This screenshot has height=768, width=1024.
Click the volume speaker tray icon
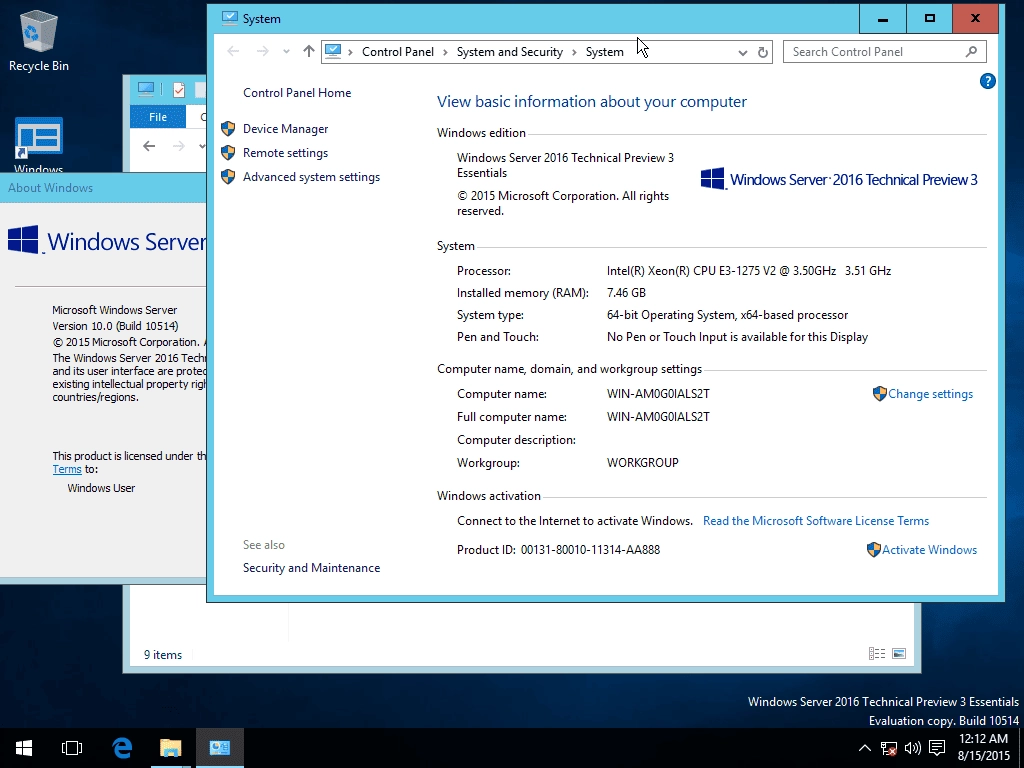912,748
